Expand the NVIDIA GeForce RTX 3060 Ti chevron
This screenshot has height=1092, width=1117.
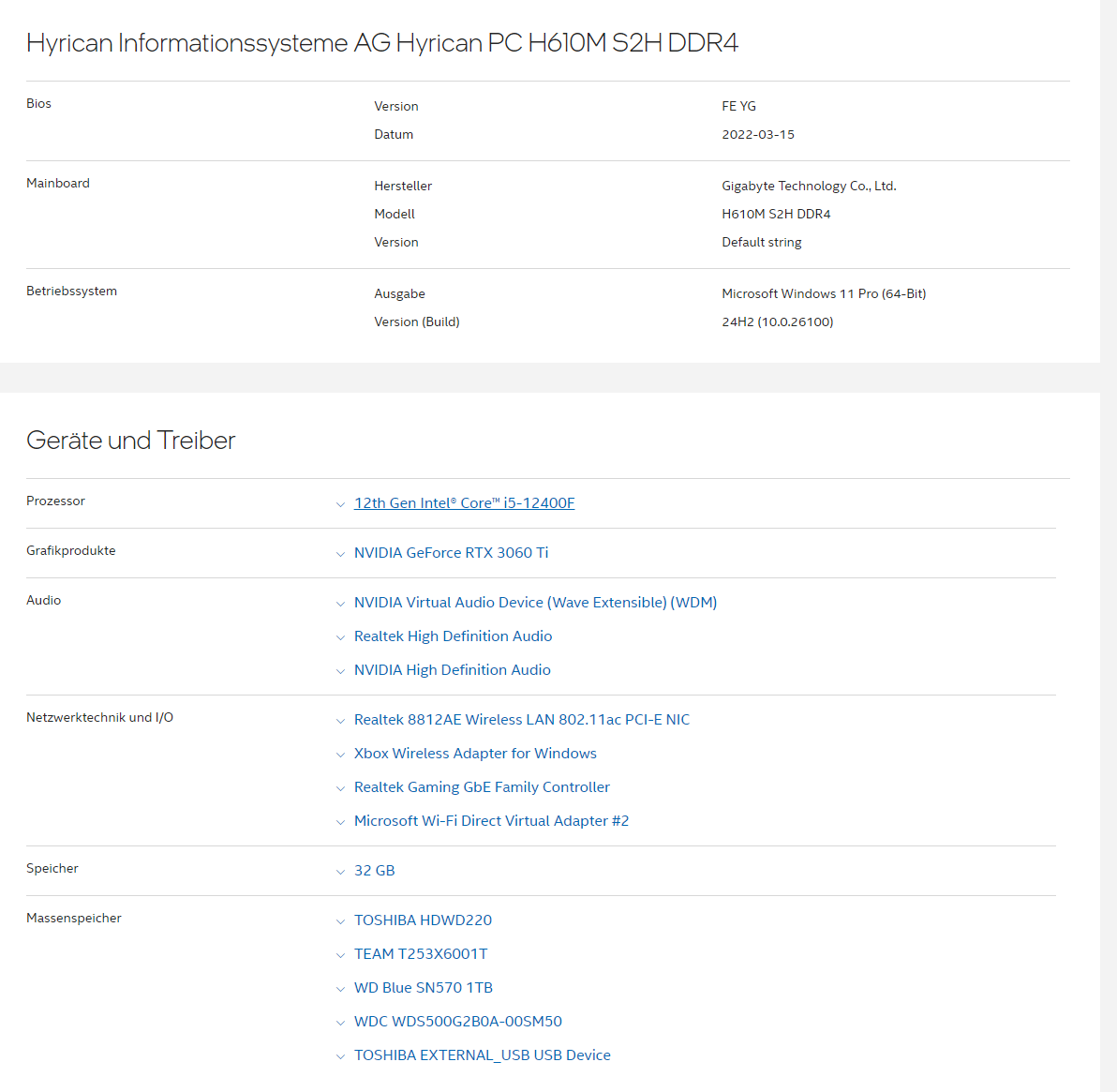coord(340,554)
